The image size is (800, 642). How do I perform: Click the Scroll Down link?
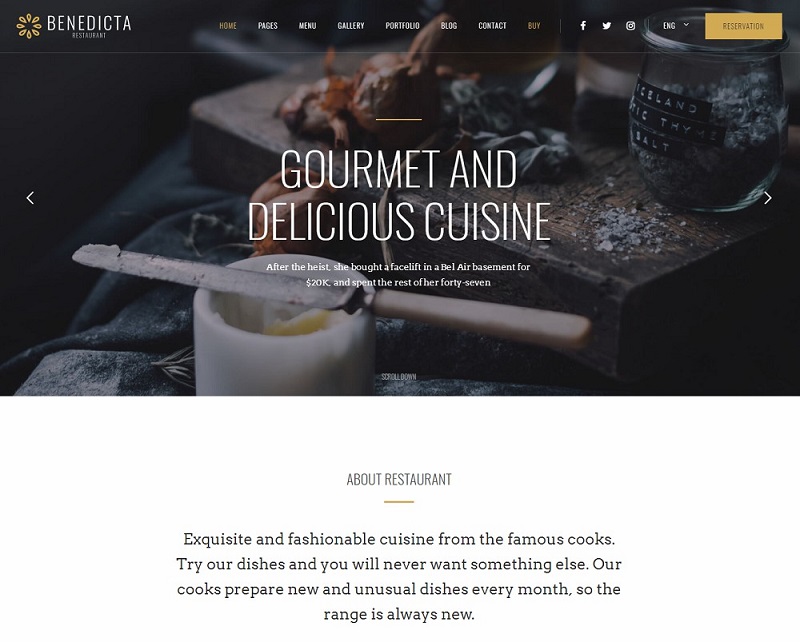(x=399, y=377)
